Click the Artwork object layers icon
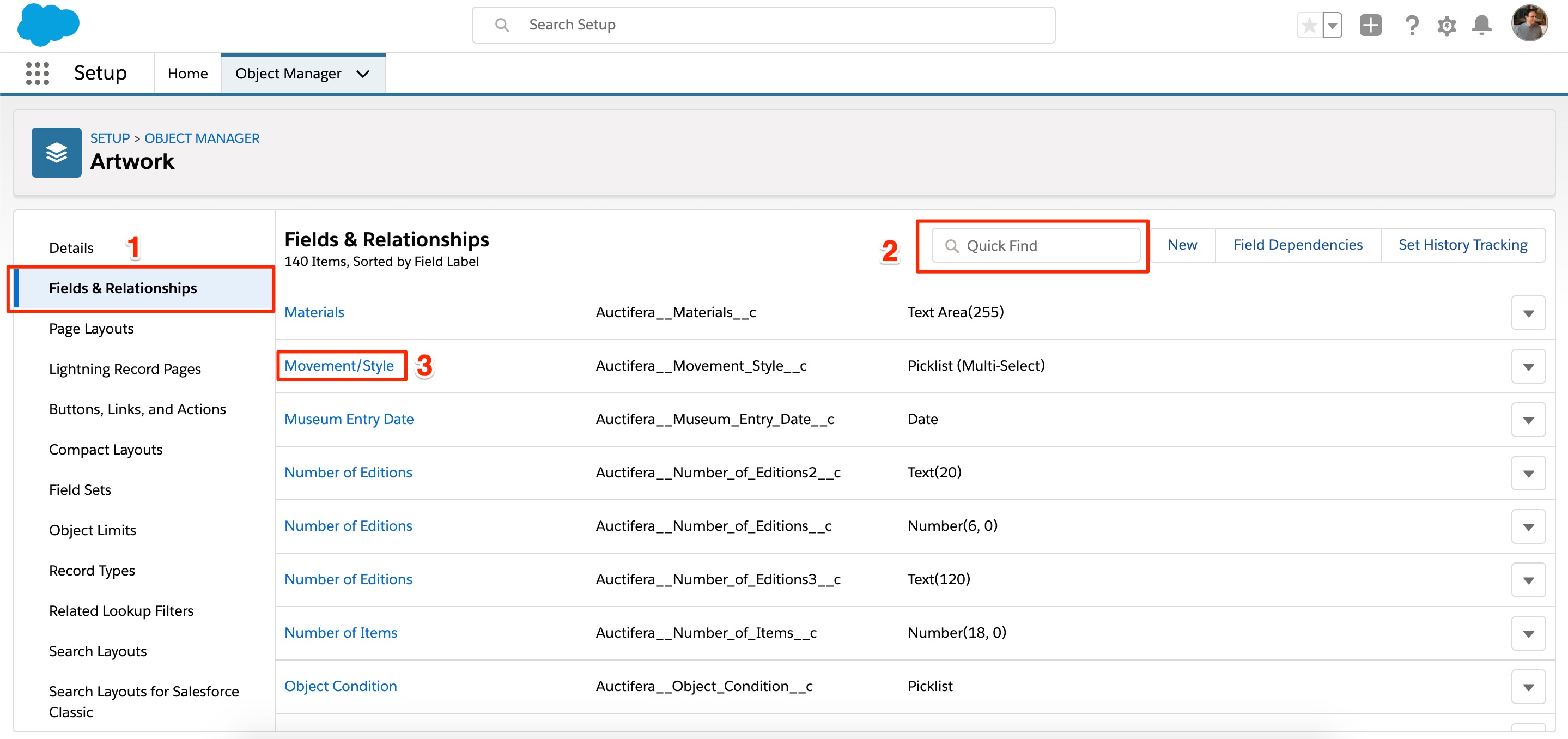Screen dimensions: 1568x739 [x=56, y=153]
